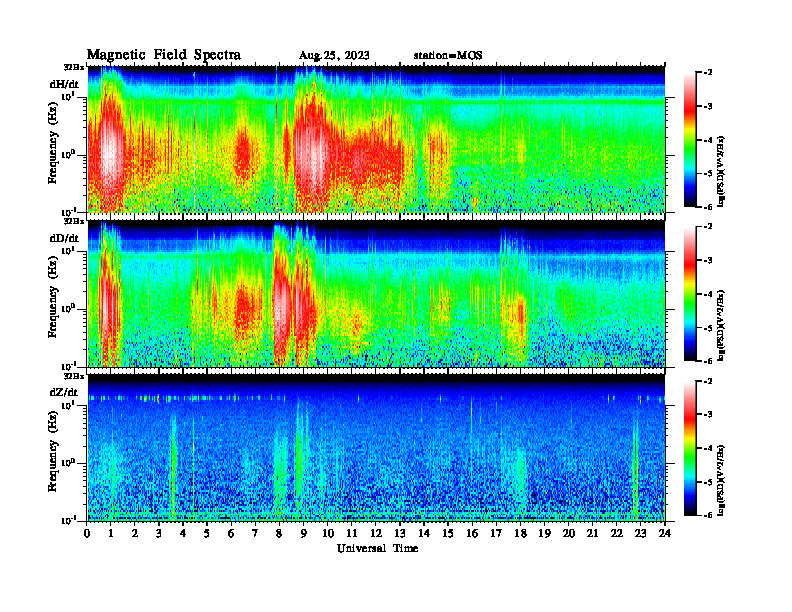
Task: Click the hour 13 tick label on the time axis
Action: pyautogui.click(x=400, y=533)
